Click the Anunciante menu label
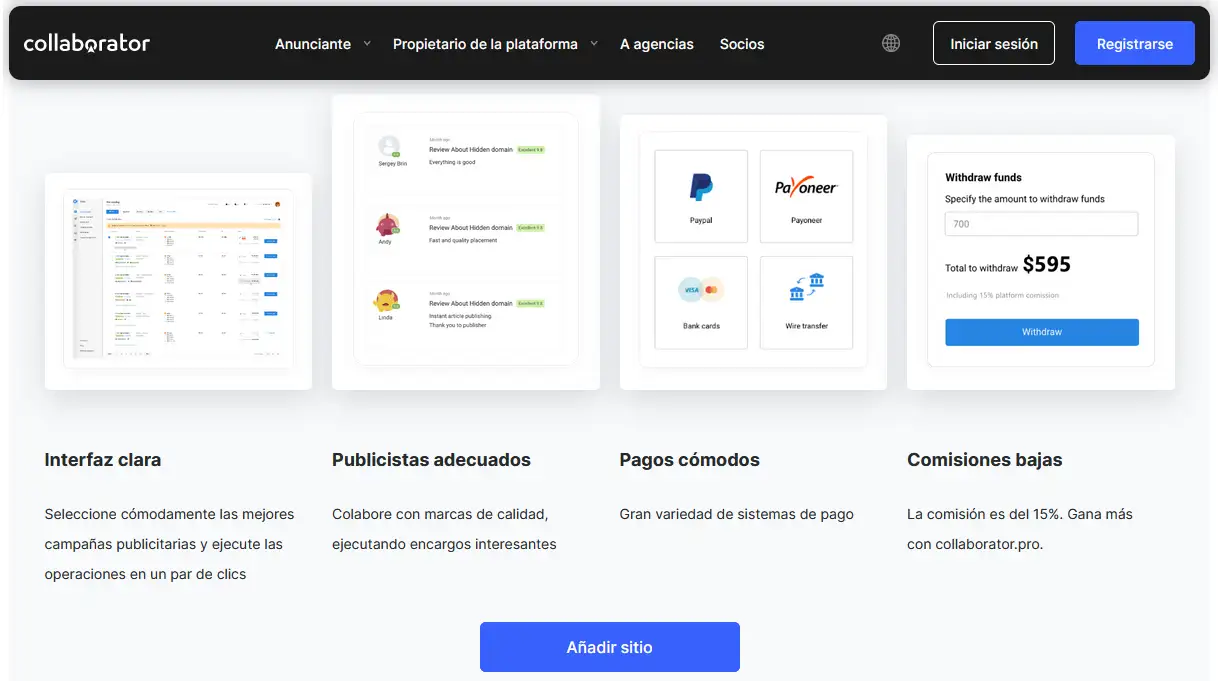The width and height of the screenshot is (1218, 681). pyautogui.click(x=313, y=44)
